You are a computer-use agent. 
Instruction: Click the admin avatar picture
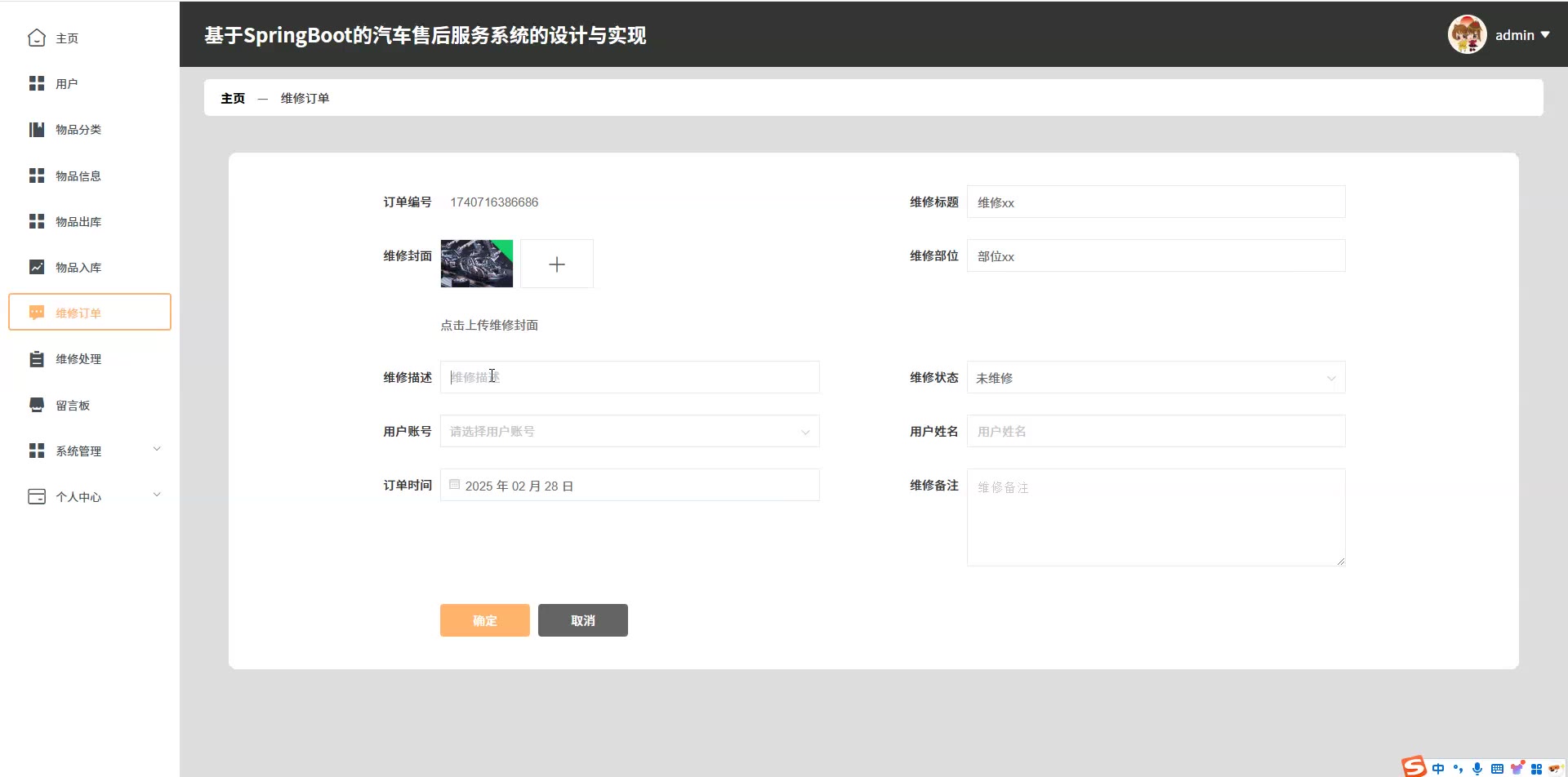coord(1467,35)
